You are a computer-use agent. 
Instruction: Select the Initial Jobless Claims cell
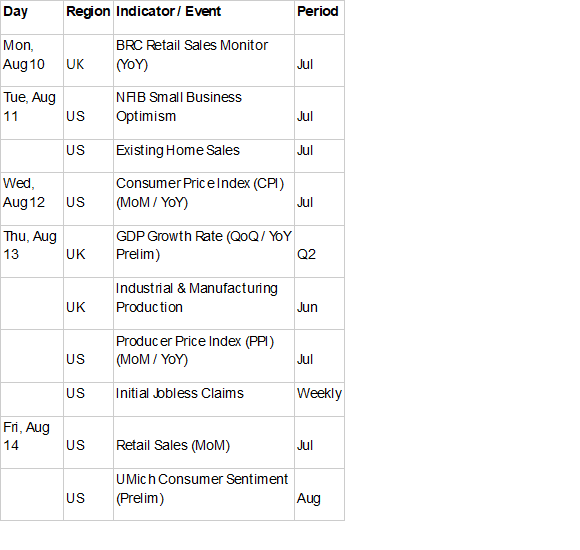tap(204, 399)
